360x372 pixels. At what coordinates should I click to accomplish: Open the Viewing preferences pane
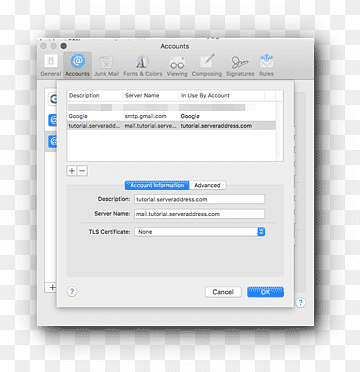pos(177,66)
